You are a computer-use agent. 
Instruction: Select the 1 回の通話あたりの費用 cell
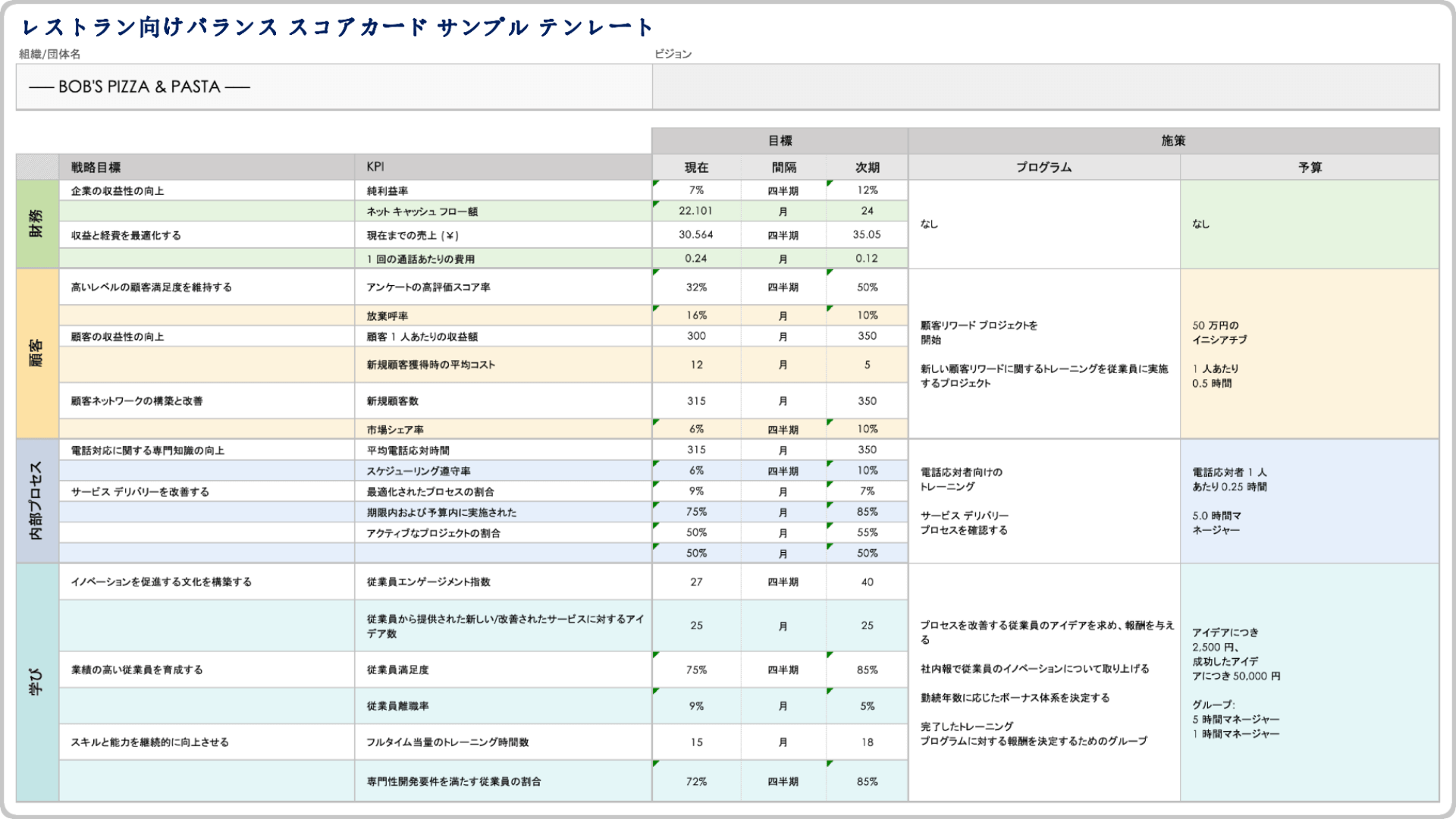click(x=504, y=259)
